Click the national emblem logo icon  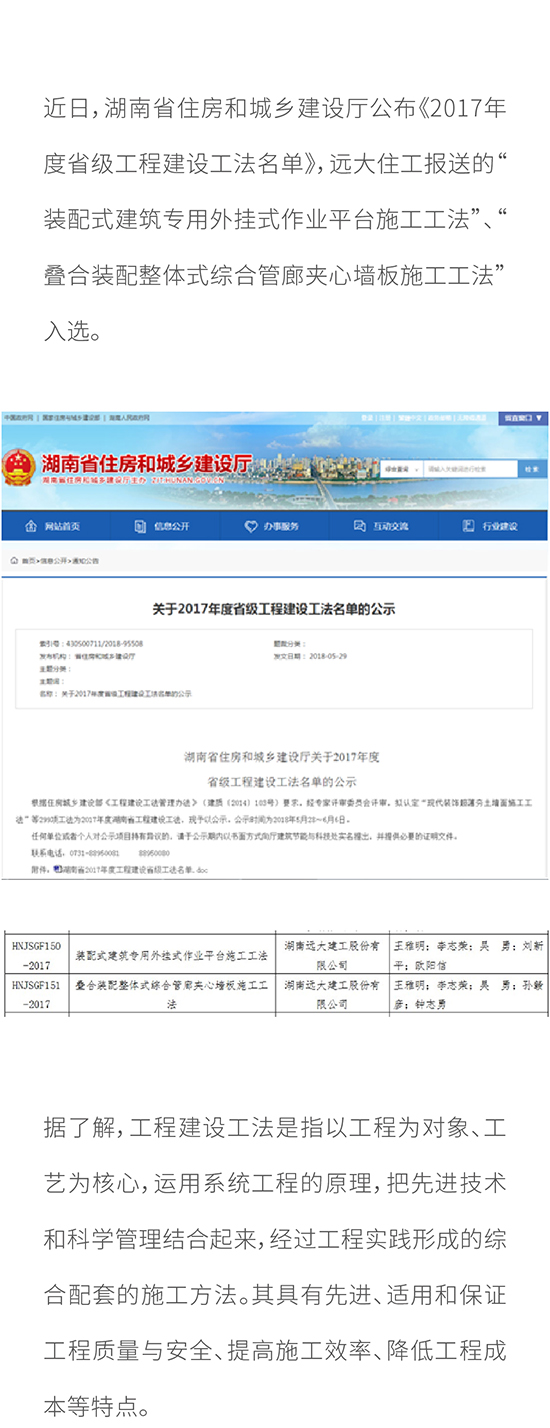18,467
